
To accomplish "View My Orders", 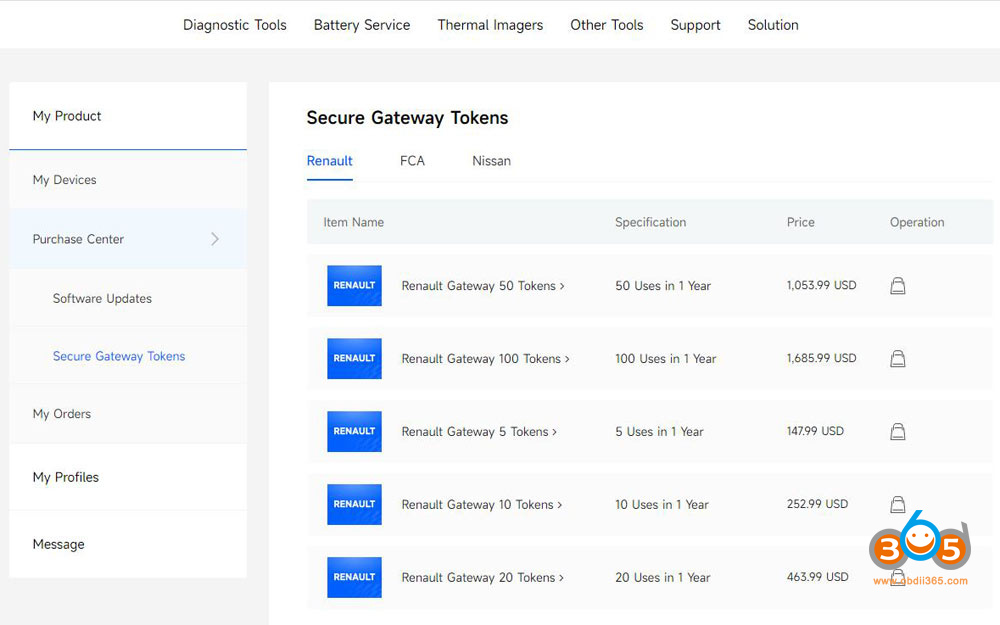I will click(128, 414).
